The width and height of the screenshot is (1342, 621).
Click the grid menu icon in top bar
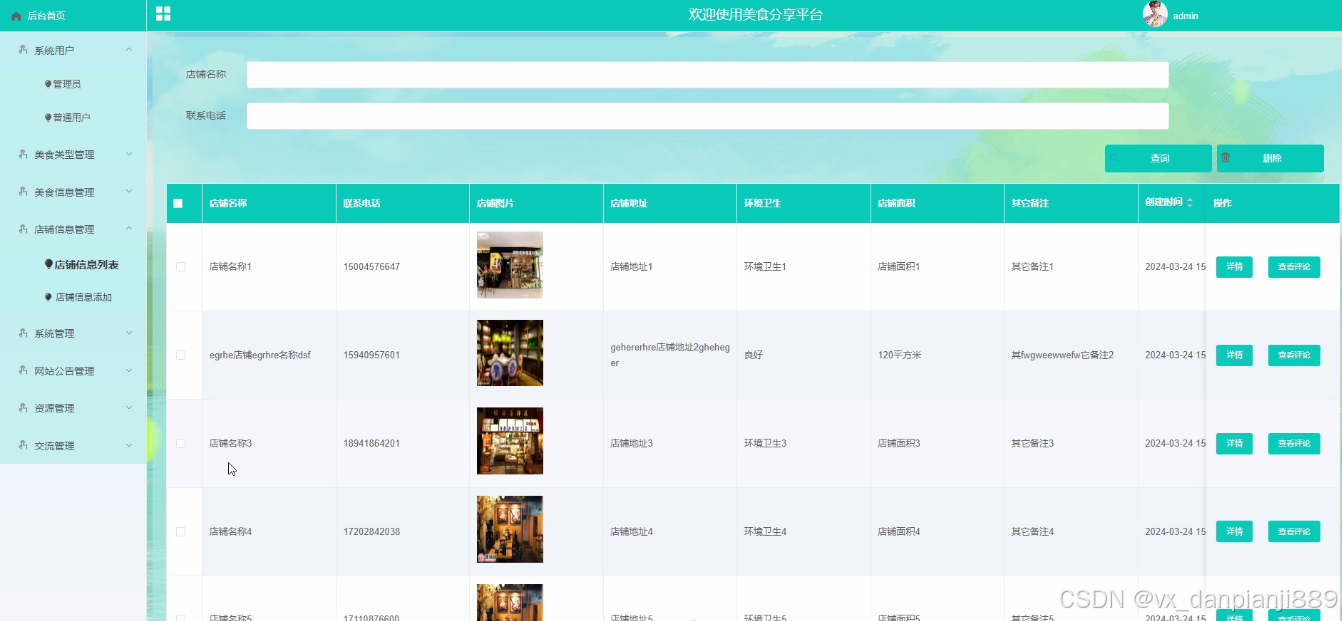163,14
